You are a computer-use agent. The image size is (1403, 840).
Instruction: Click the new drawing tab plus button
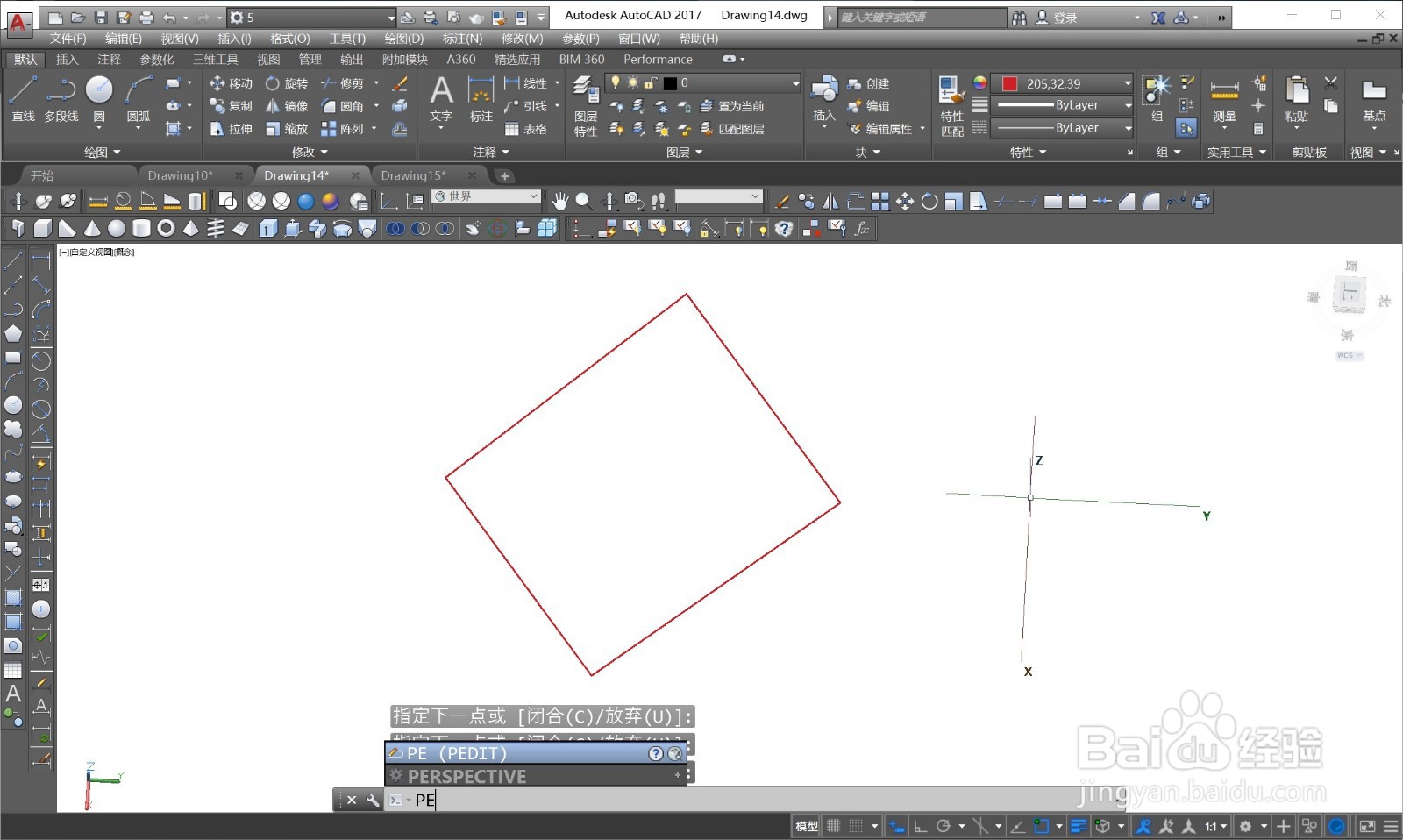click(504, 176)
